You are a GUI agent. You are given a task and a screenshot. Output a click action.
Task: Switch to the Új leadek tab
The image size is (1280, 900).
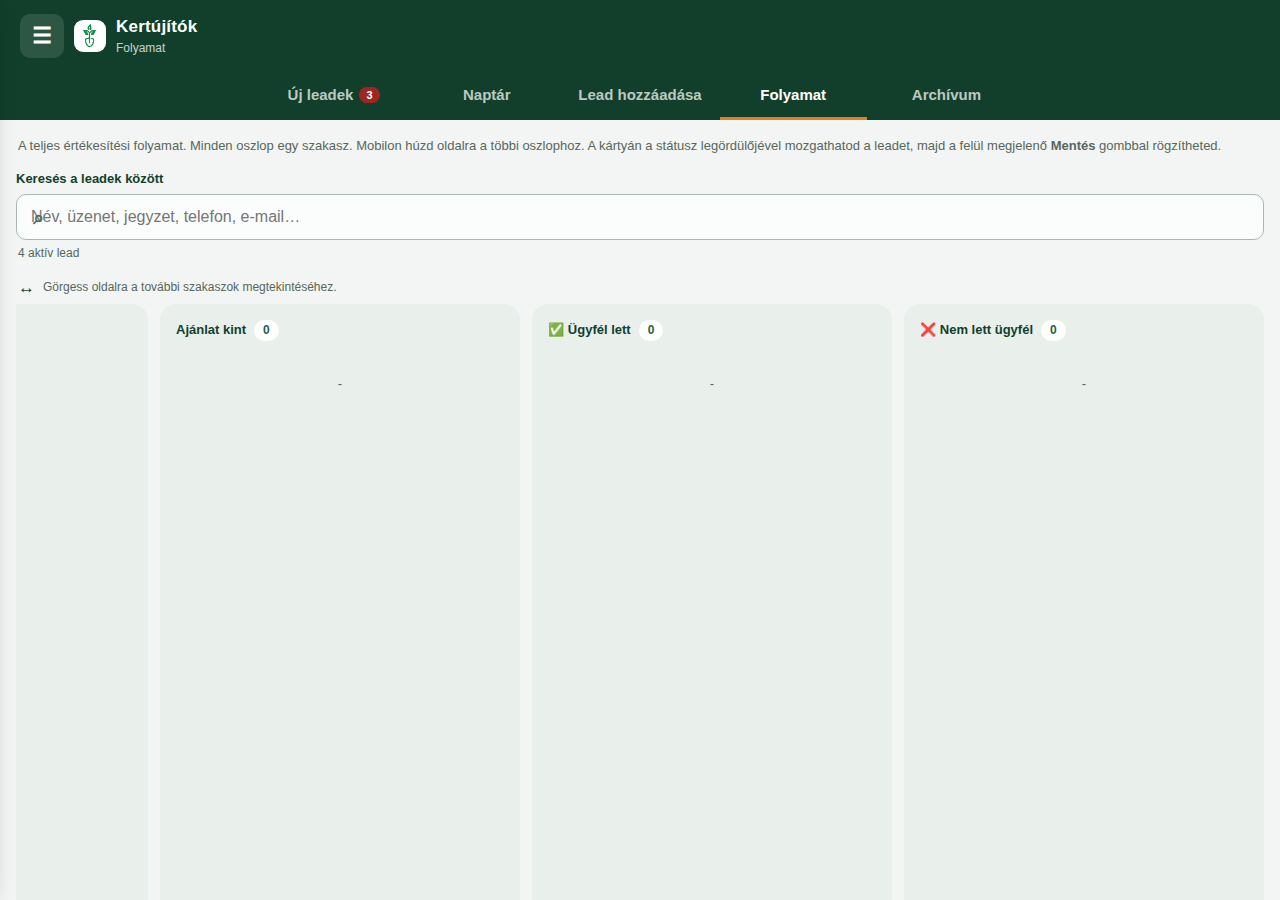click(x=333, y=95)
